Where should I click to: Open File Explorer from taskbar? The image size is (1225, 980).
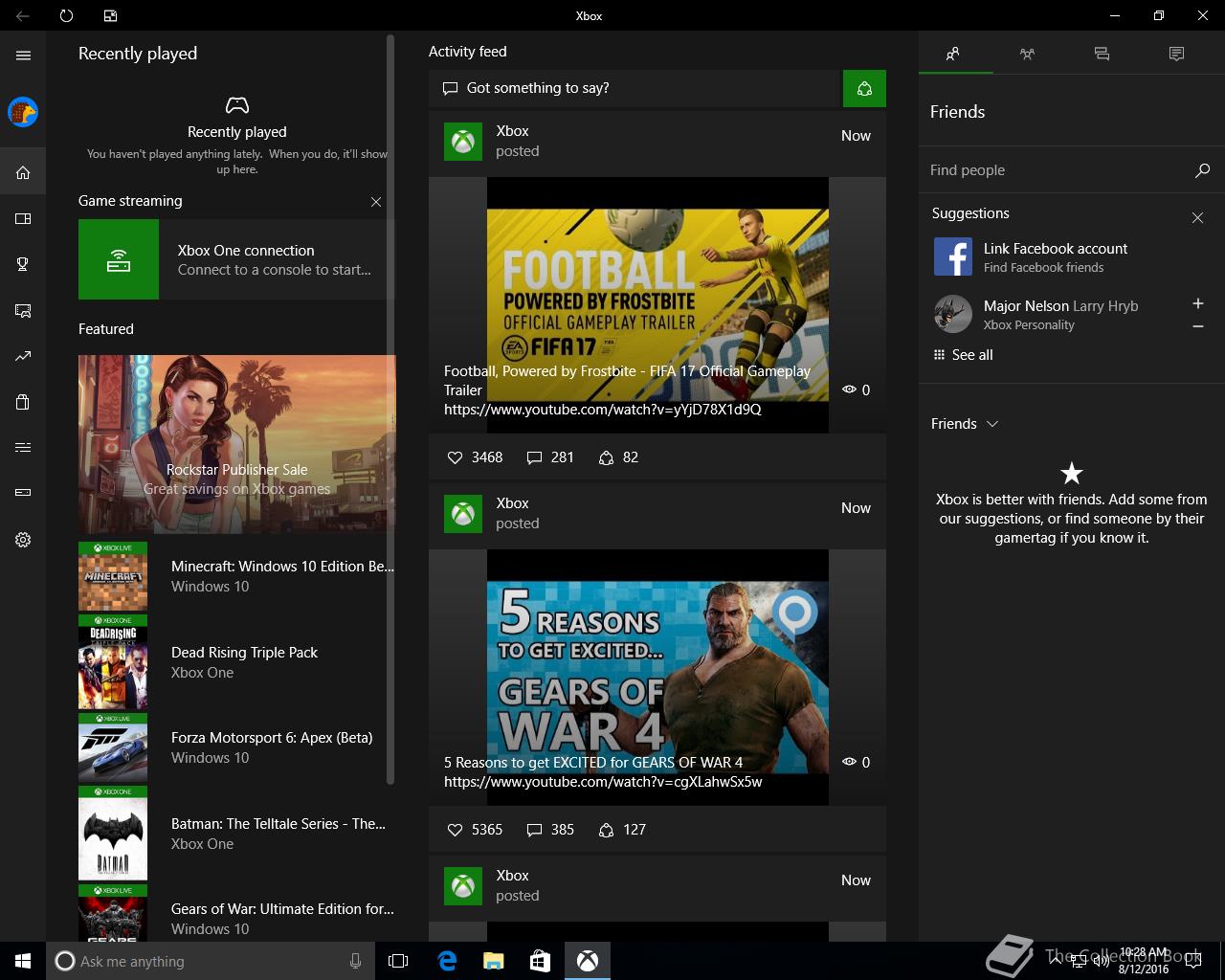click(x=493, y=961)
